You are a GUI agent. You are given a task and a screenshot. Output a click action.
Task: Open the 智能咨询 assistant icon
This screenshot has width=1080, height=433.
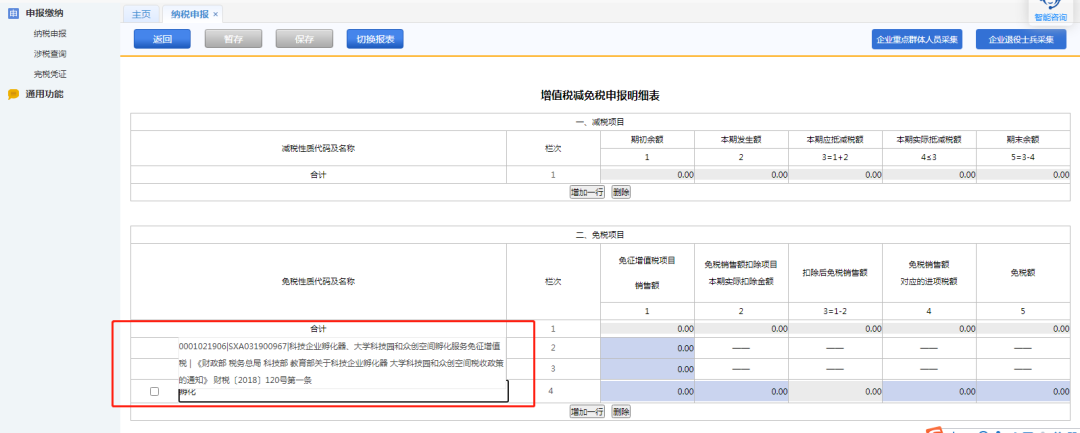coord(1050,6)
